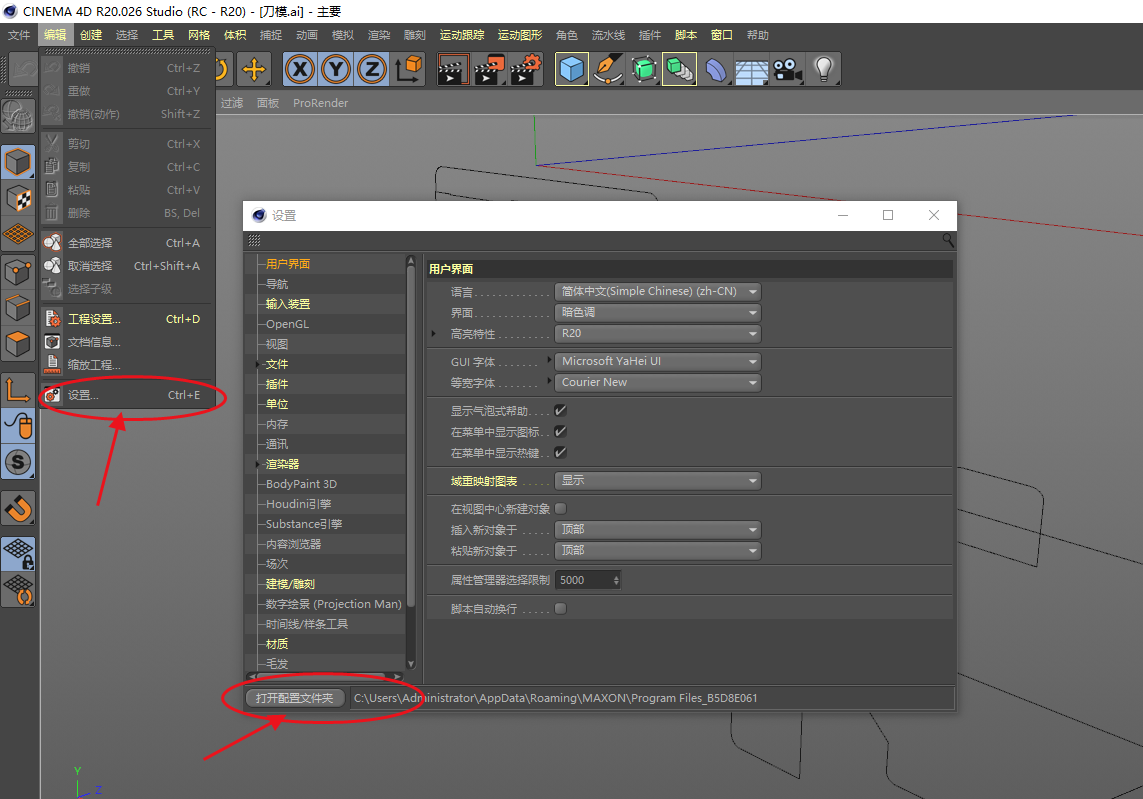Select the points mode icon

point(18,272)
